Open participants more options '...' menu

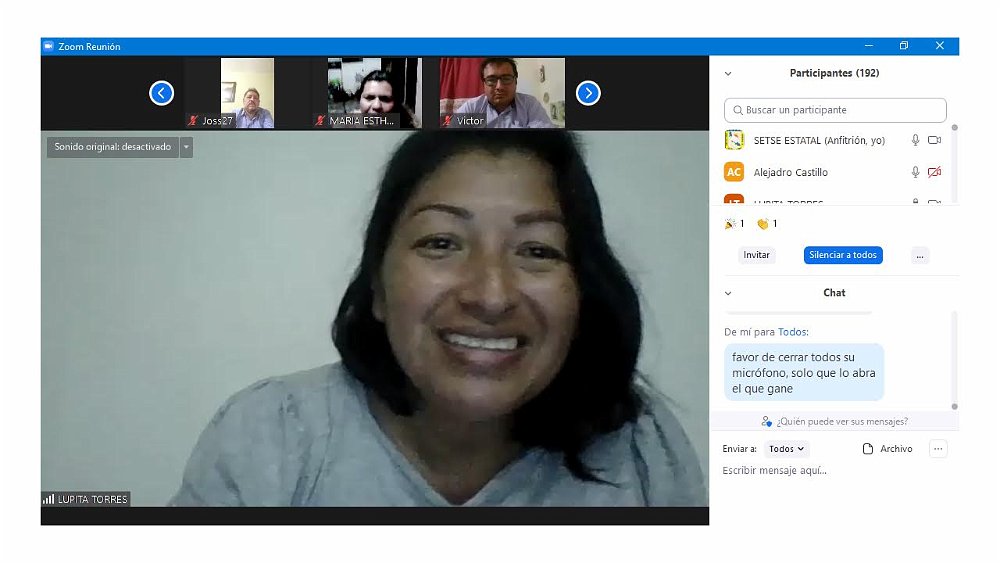pyautogui.click(x=920, y=255)
